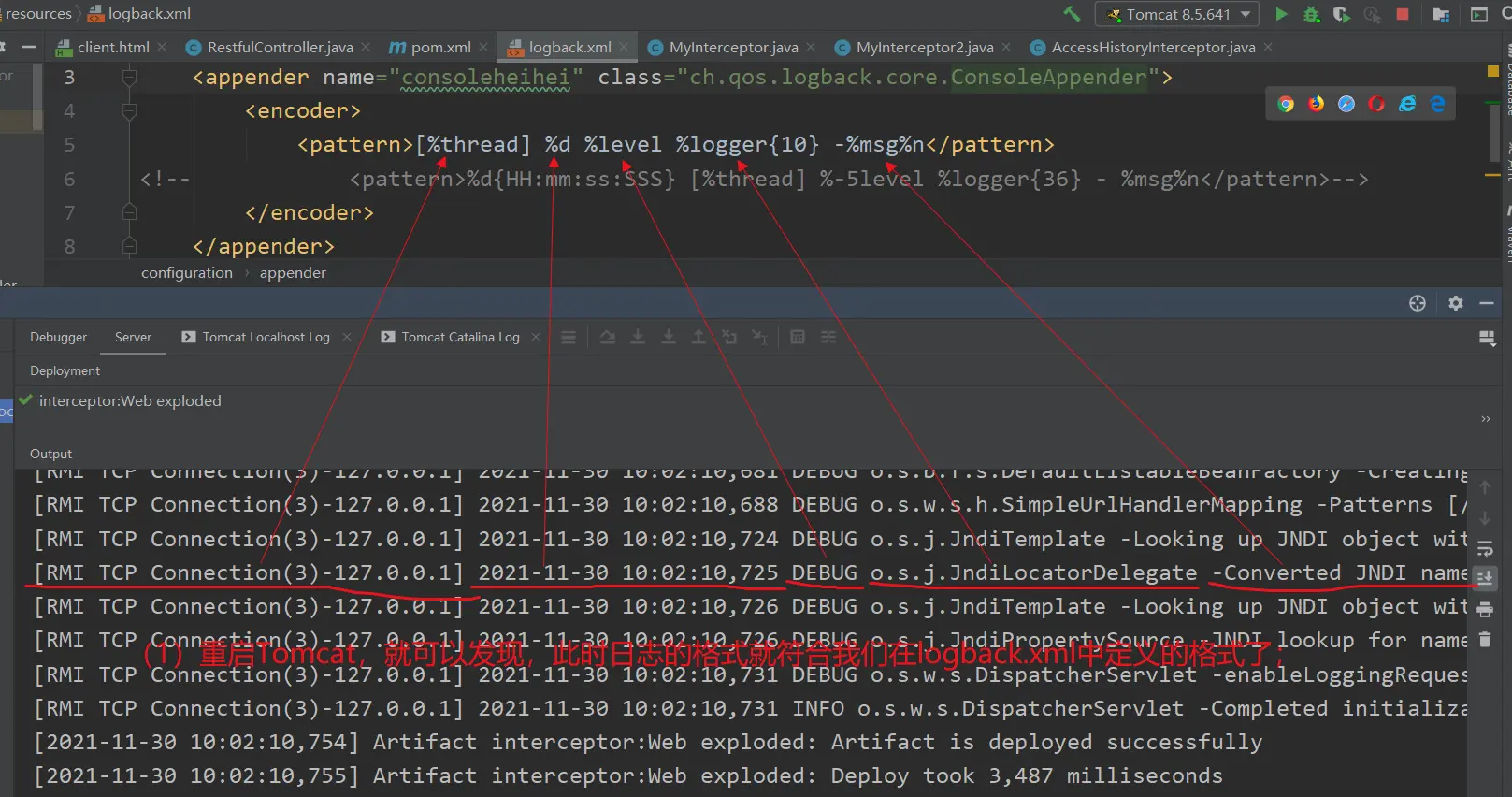Viewport: 1512px width, 797px height.
Task: Select interceptor:Web exploded deployment artifact
Action: tap(130, 400)
